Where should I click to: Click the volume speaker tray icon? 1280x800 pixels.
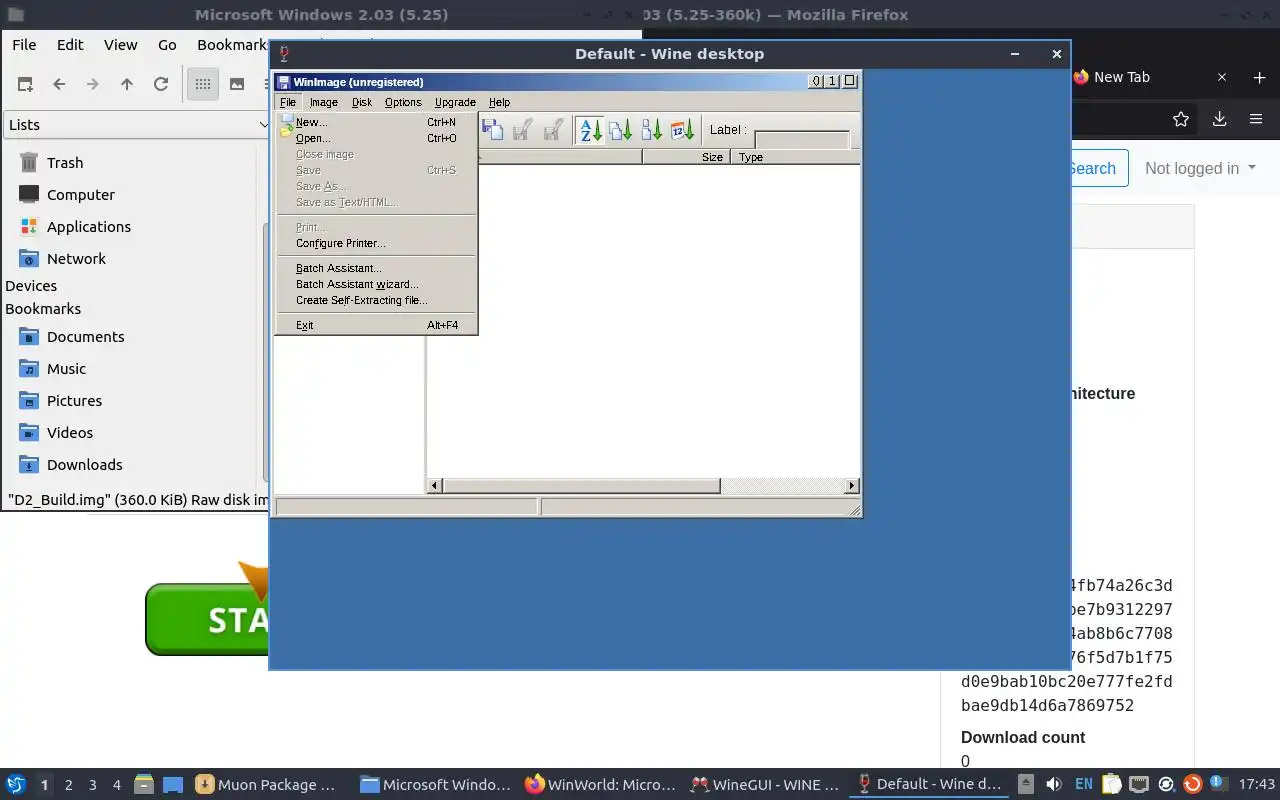click(1053, 784)
